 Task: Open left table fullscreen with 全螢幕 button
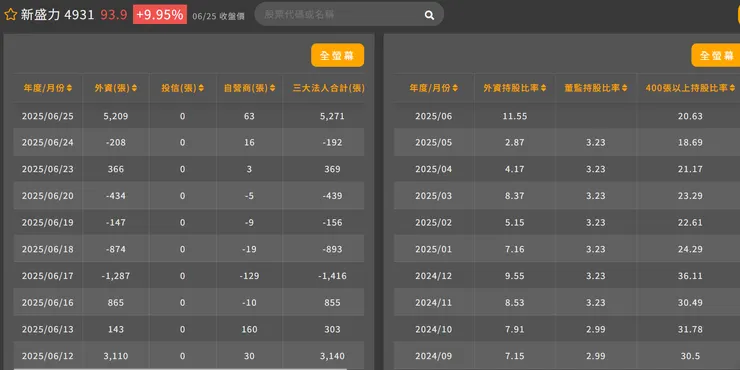coord(337,55)
